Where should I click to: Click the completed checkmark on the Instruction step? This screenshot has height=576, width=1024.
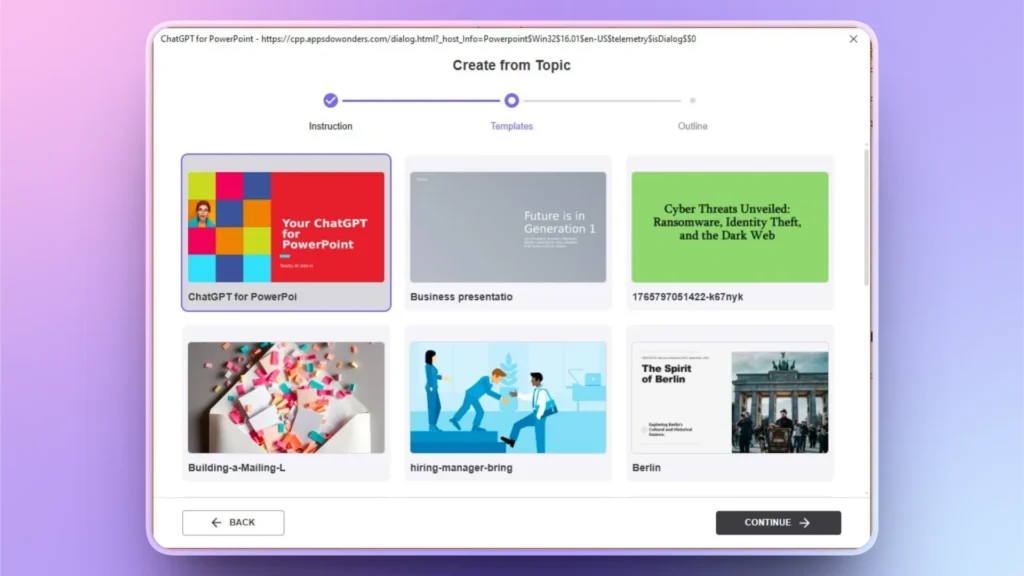point(331,100)
